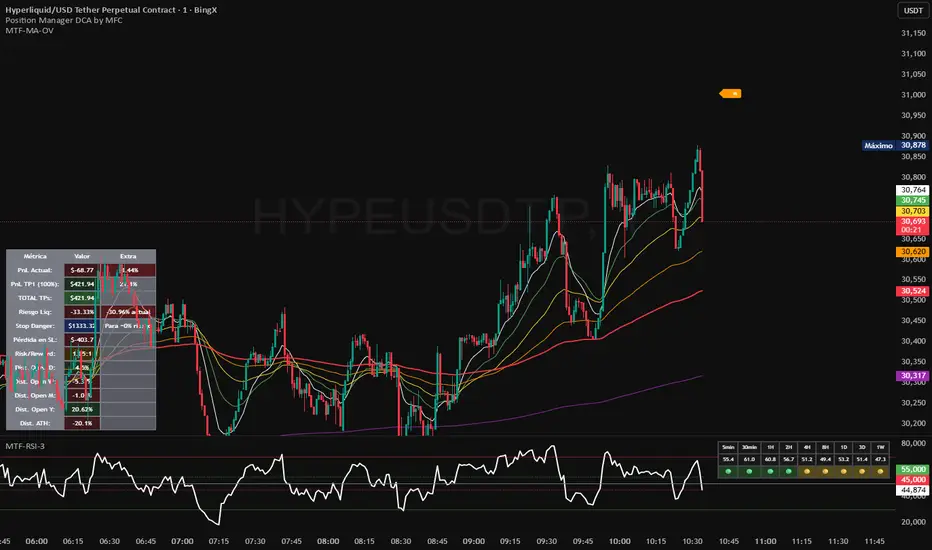Click the Pnl Actual value cell
This screenshot has height=550, width=932.
pos(81,270)
